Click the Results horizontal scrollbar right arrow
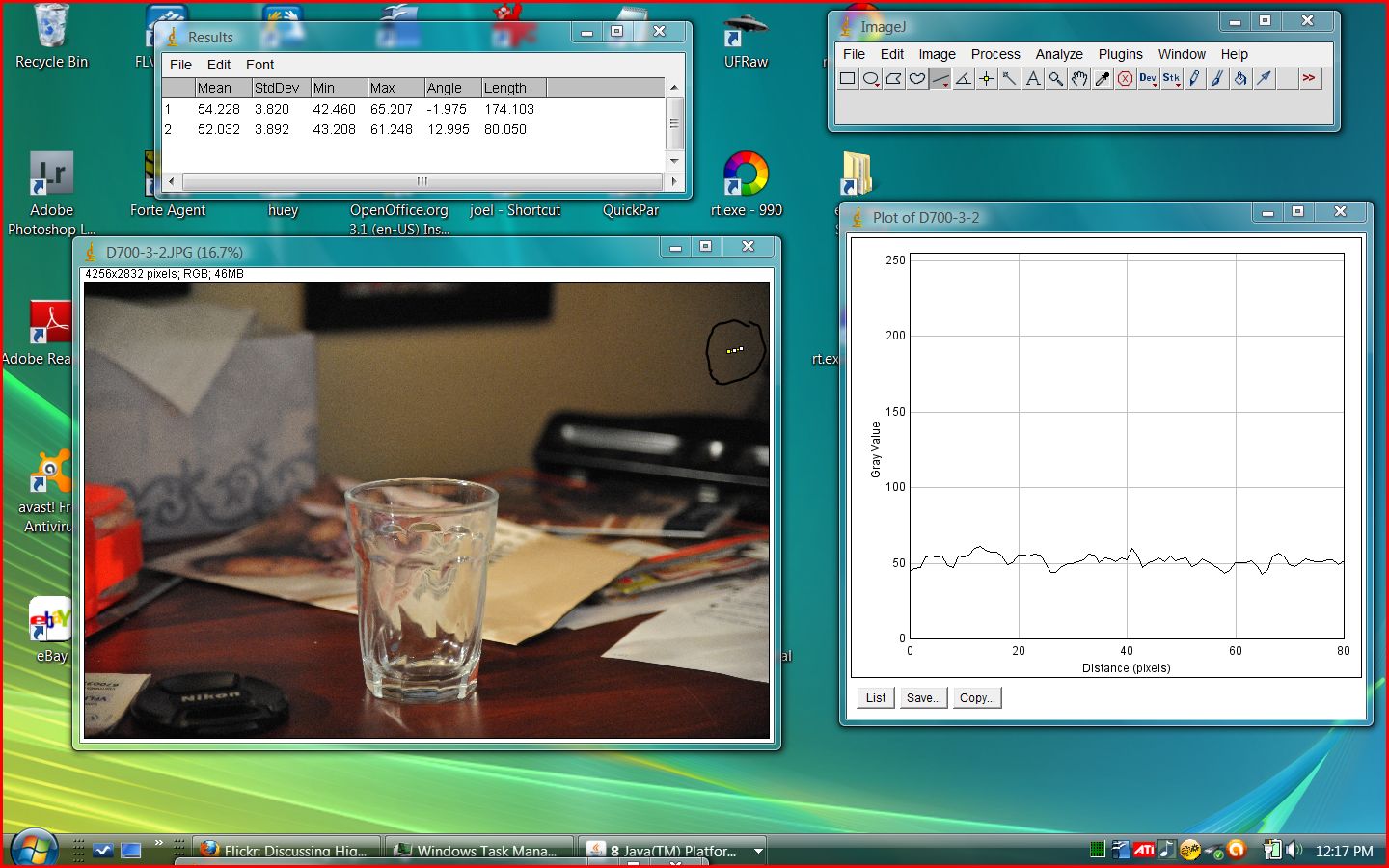Viewport: 1389px width, 868px height. (x=673, y=181)
